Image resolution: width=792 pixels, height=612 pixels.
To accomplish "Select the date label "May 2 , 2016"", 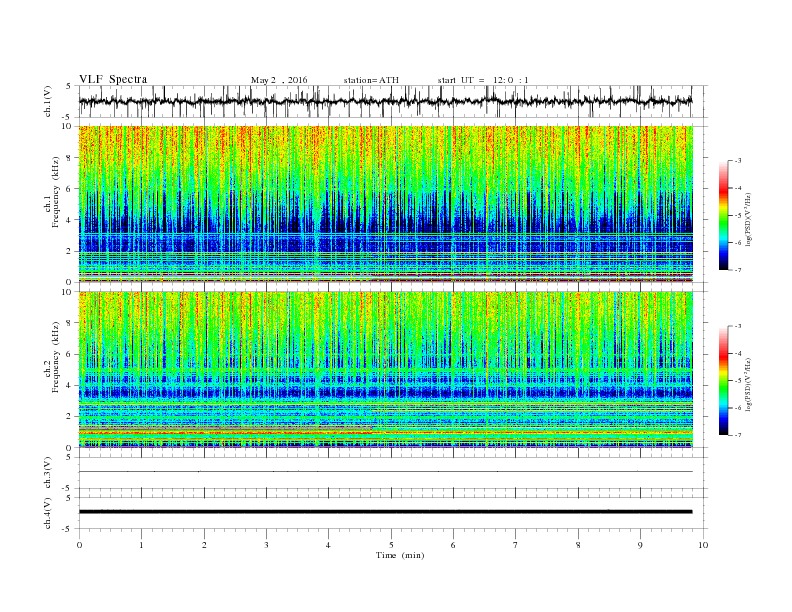I will click(279, 80).
